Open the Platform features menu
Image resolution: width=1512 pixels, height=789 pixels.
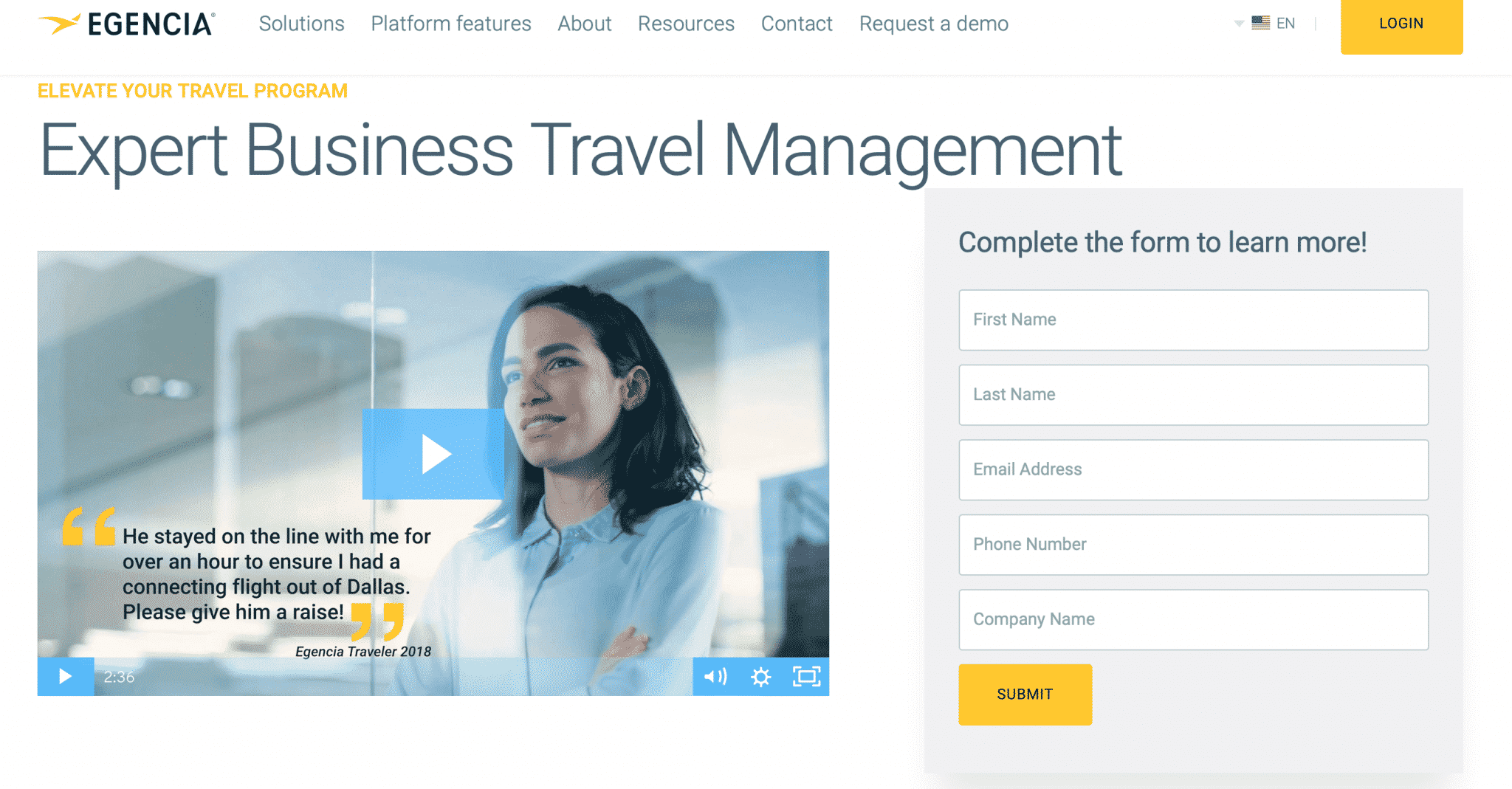click(x=451, y=24)
